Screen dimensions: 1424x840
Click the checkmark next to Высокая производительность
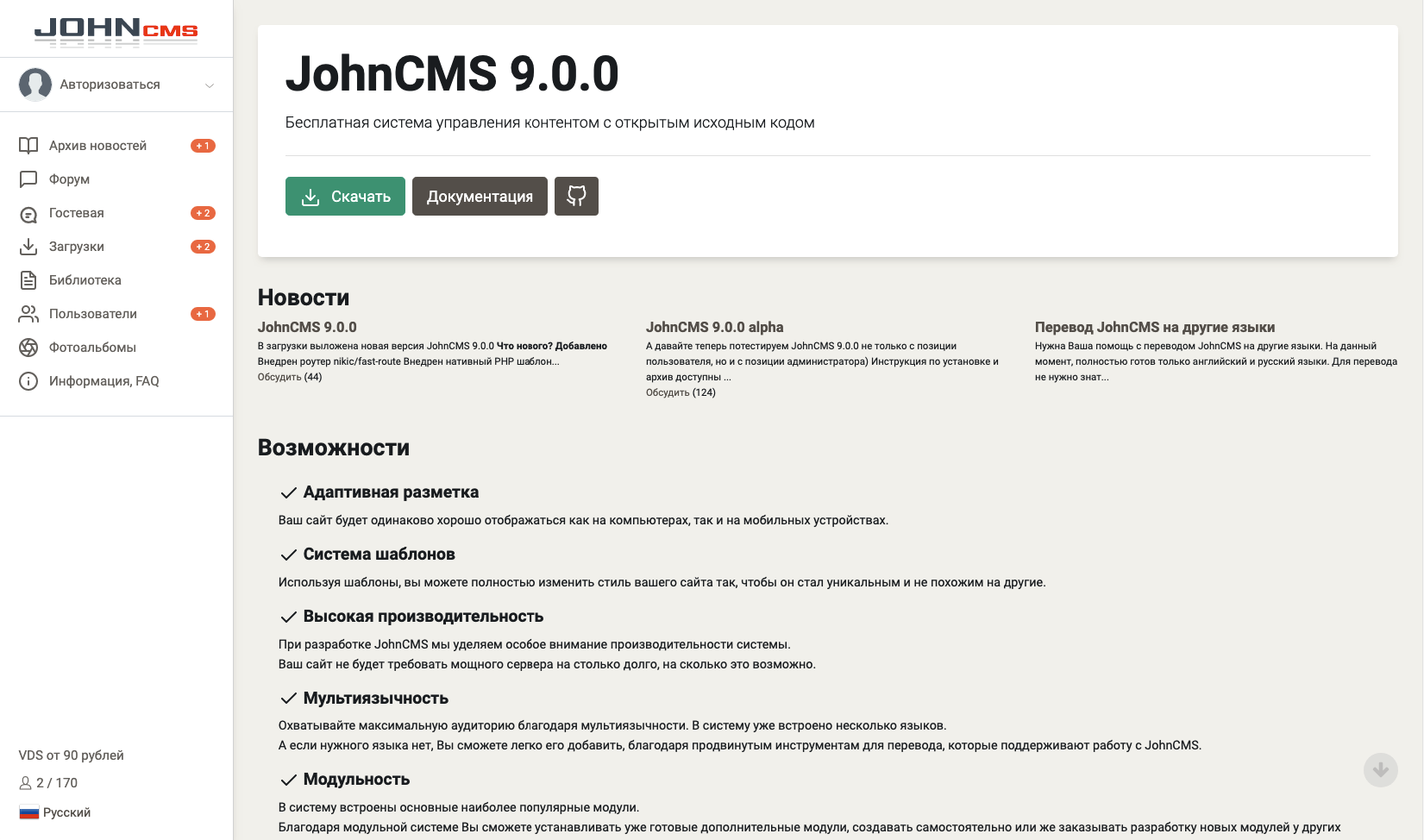[x=289, y=617]
